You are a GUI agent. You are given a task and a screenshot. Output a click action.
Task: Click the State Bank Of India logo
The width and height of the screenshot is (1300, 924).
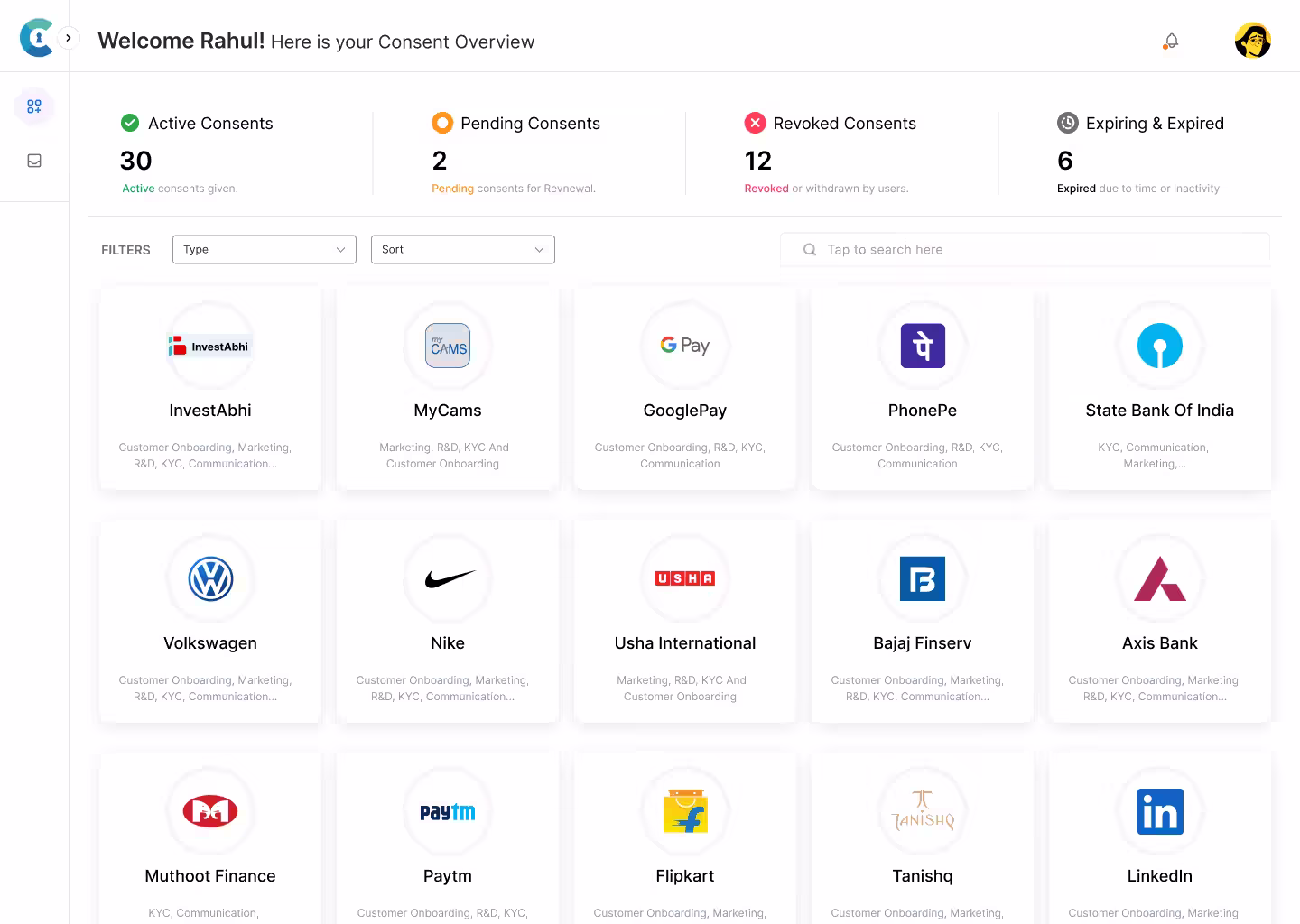tap(1160, 346)
